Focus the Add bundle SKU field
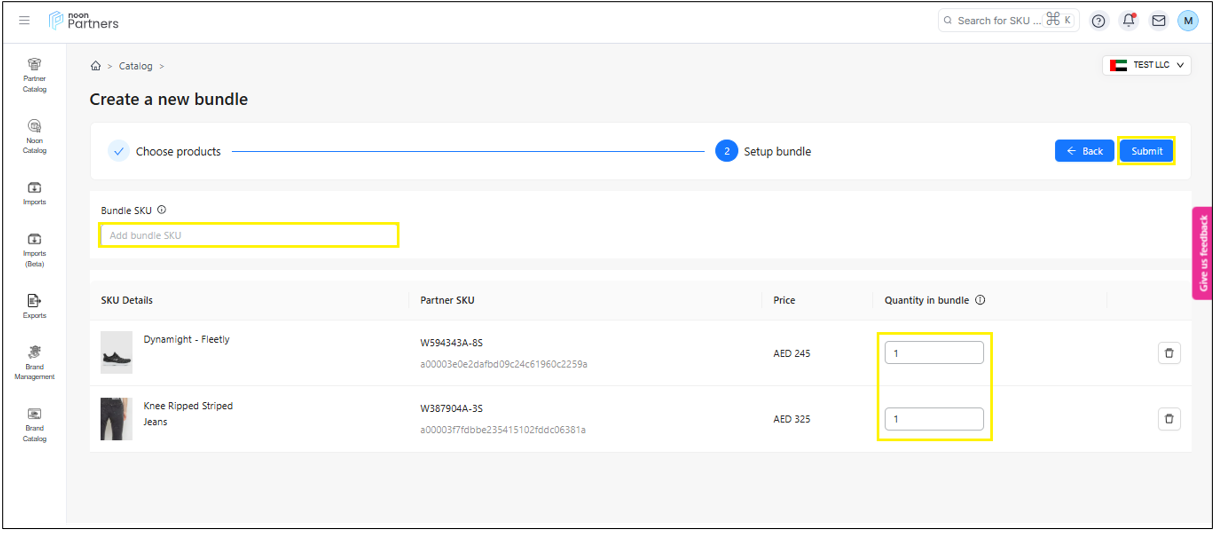Screen dimensions: 1216x533 [248, 235]
